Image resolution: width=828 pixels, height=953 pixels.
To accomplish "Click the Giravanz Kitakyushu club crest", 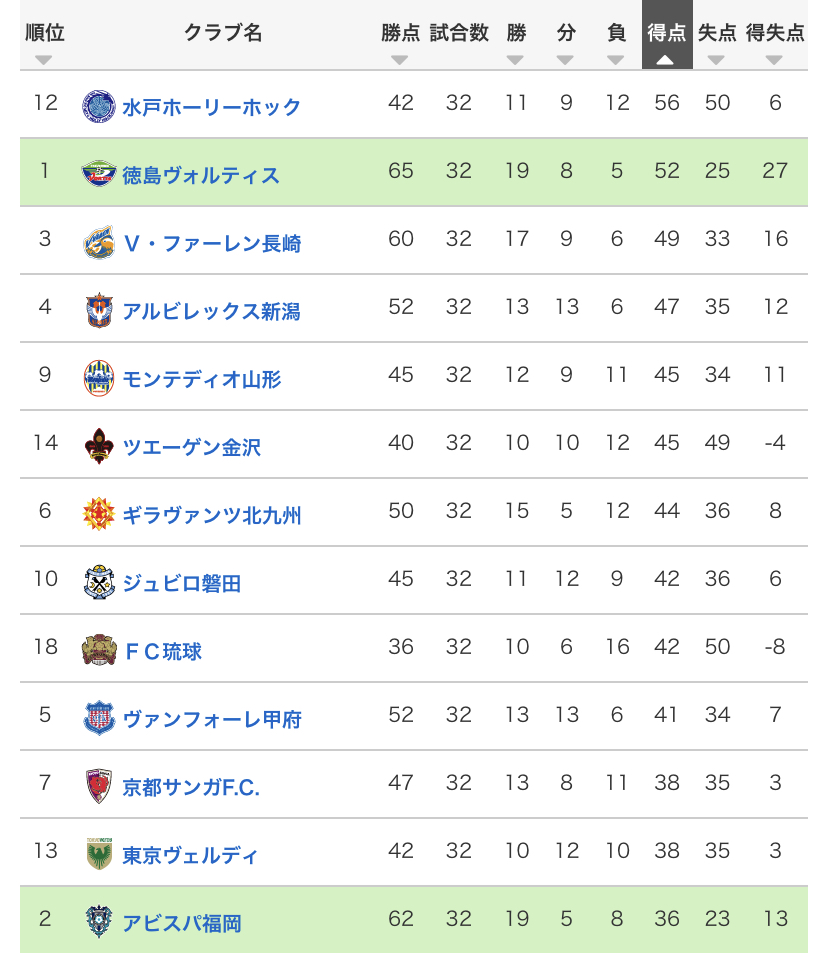I will coord(99,514).
